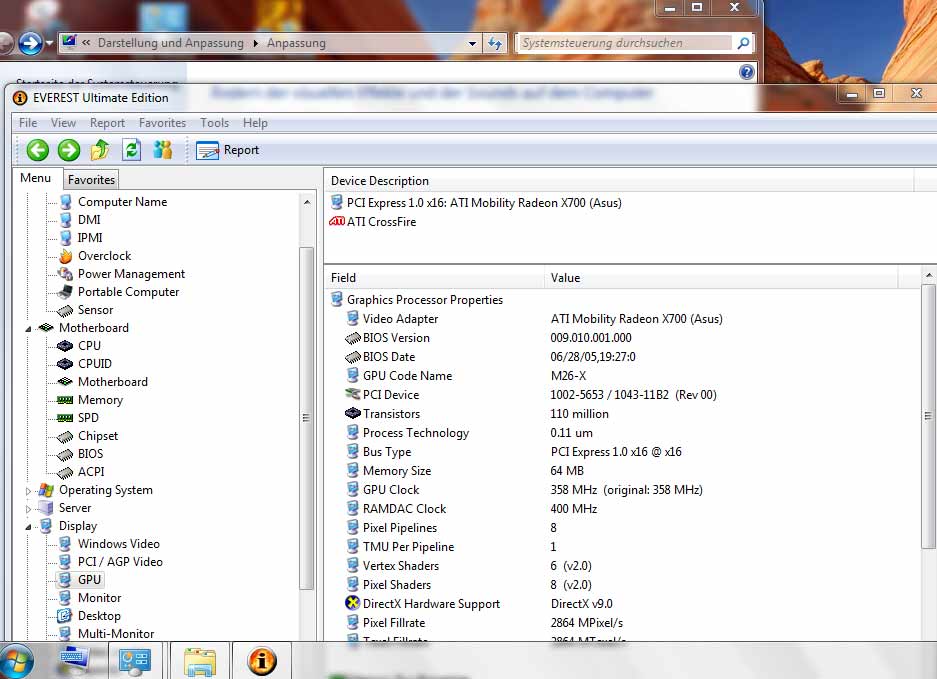Click the GPU Clock value 358 MHz
Image resolution: width=937 pixels, height=679 pixels.
626,490
